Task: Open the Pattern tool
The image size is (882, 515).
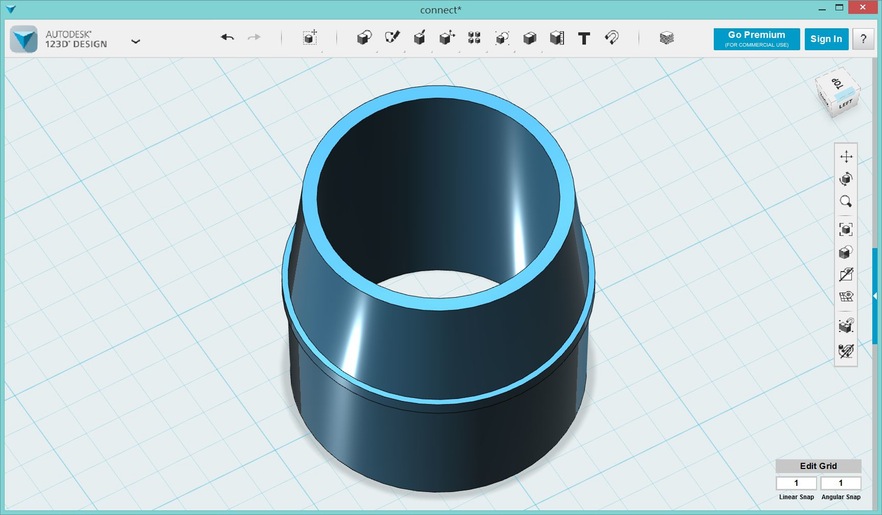Action: click(x=474, y=38)
